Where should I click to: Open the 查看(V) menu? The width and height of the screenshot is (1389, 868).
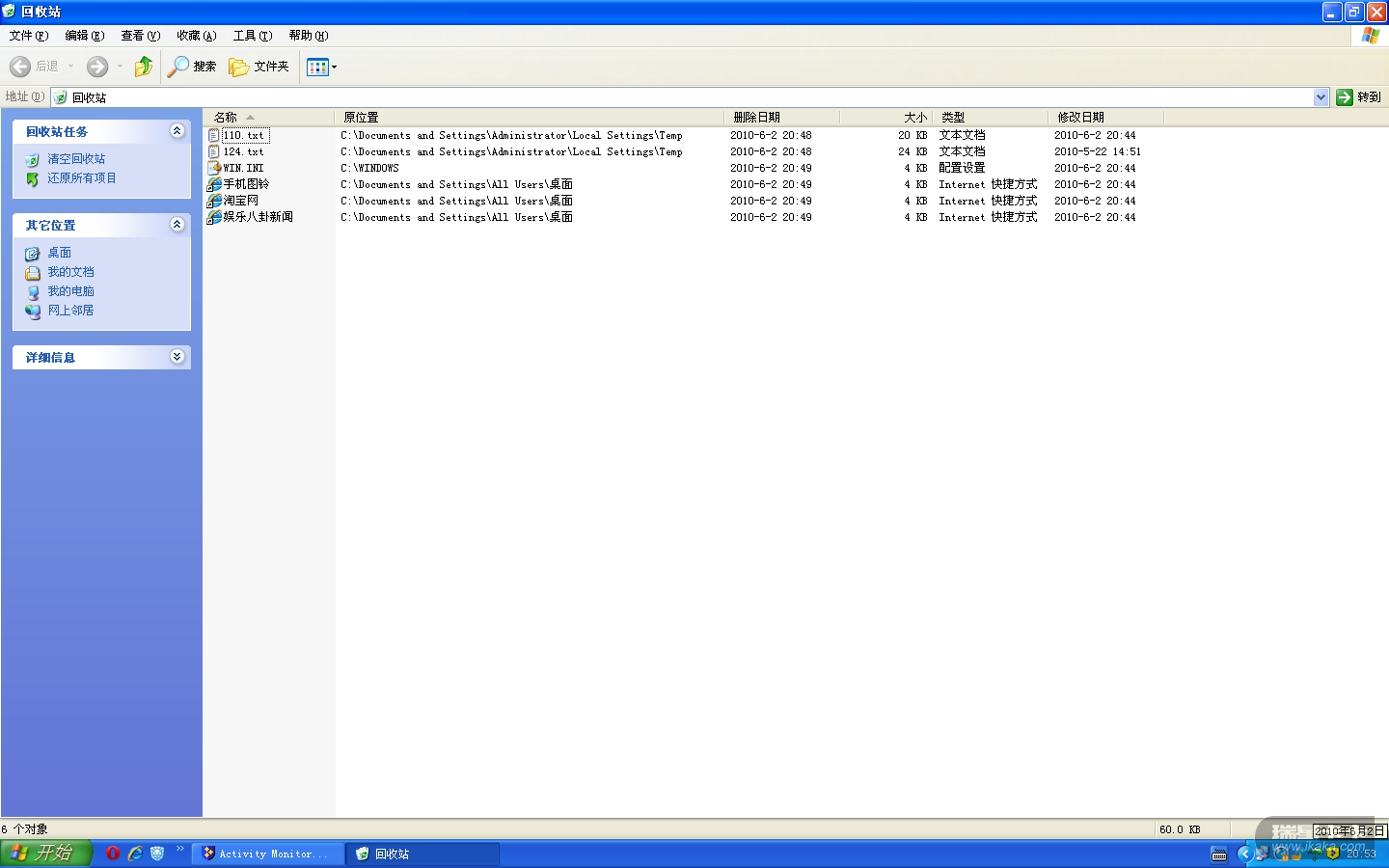pyautogui.click(x=141, y=36)
